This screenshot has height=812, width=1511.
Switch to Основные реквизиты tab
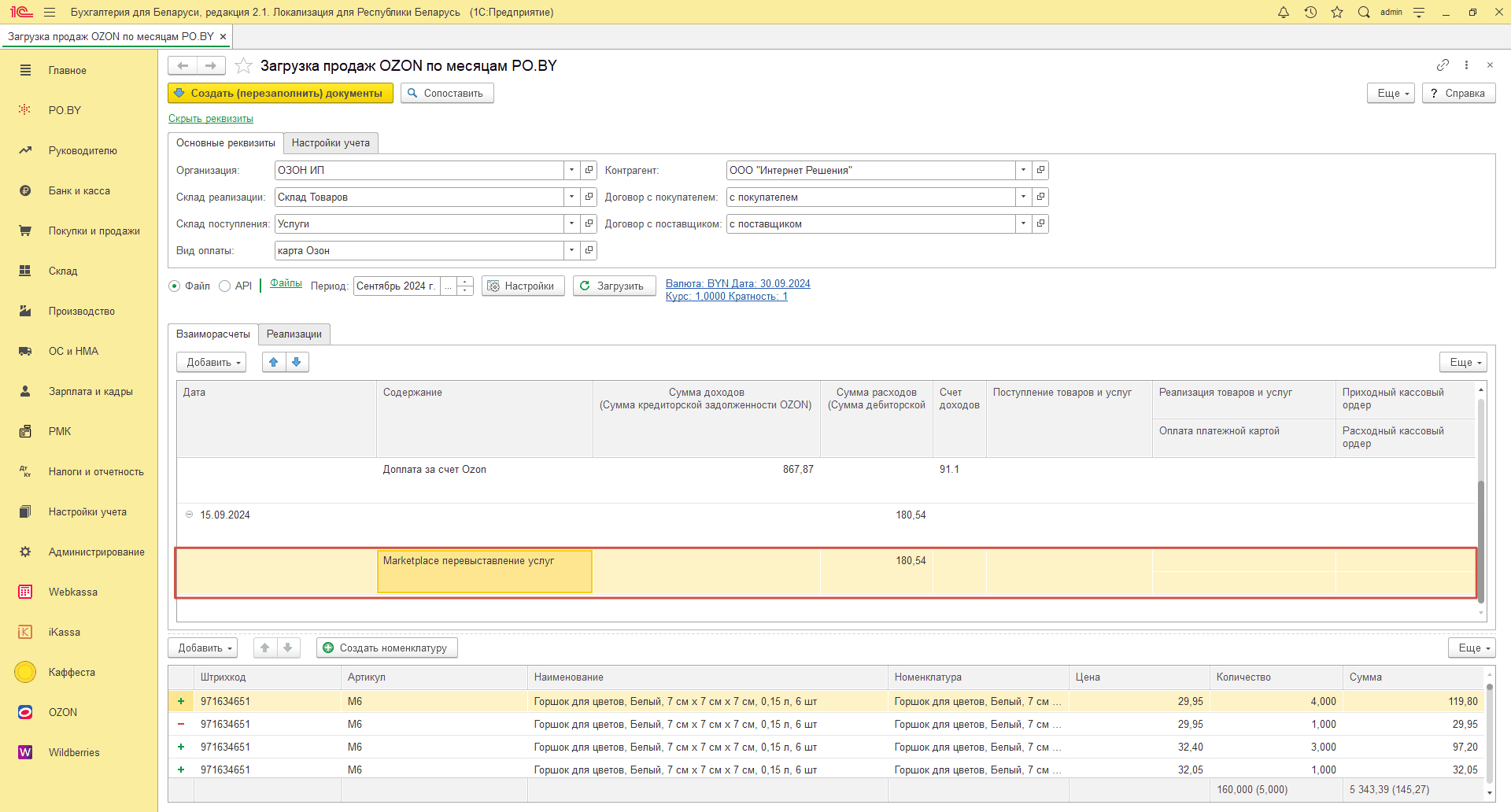coord(226,142)
